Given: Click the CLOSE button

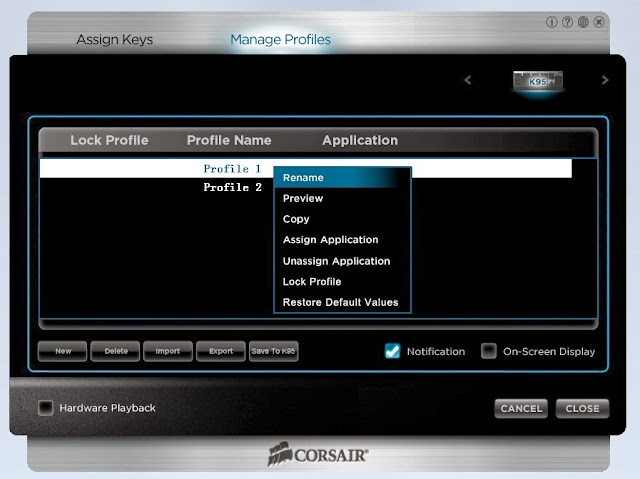Looking at the screenshot, I should point(582,409).
